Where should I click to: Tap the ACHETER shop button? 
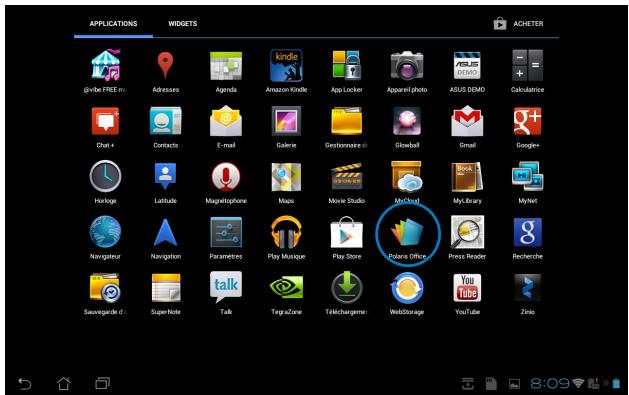click(518, 24)
